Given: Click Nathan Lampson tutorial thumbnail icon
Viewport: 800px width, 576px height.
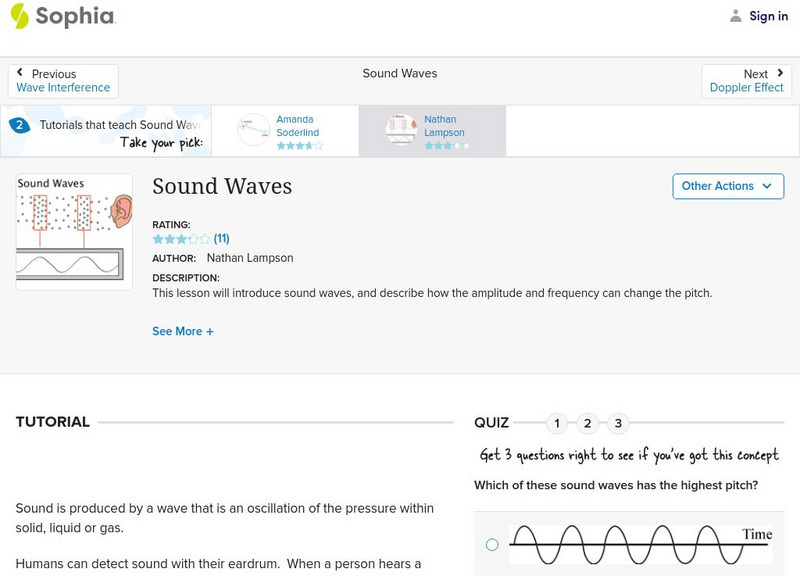Looking at the screenshot, I should tap(401, 130).
